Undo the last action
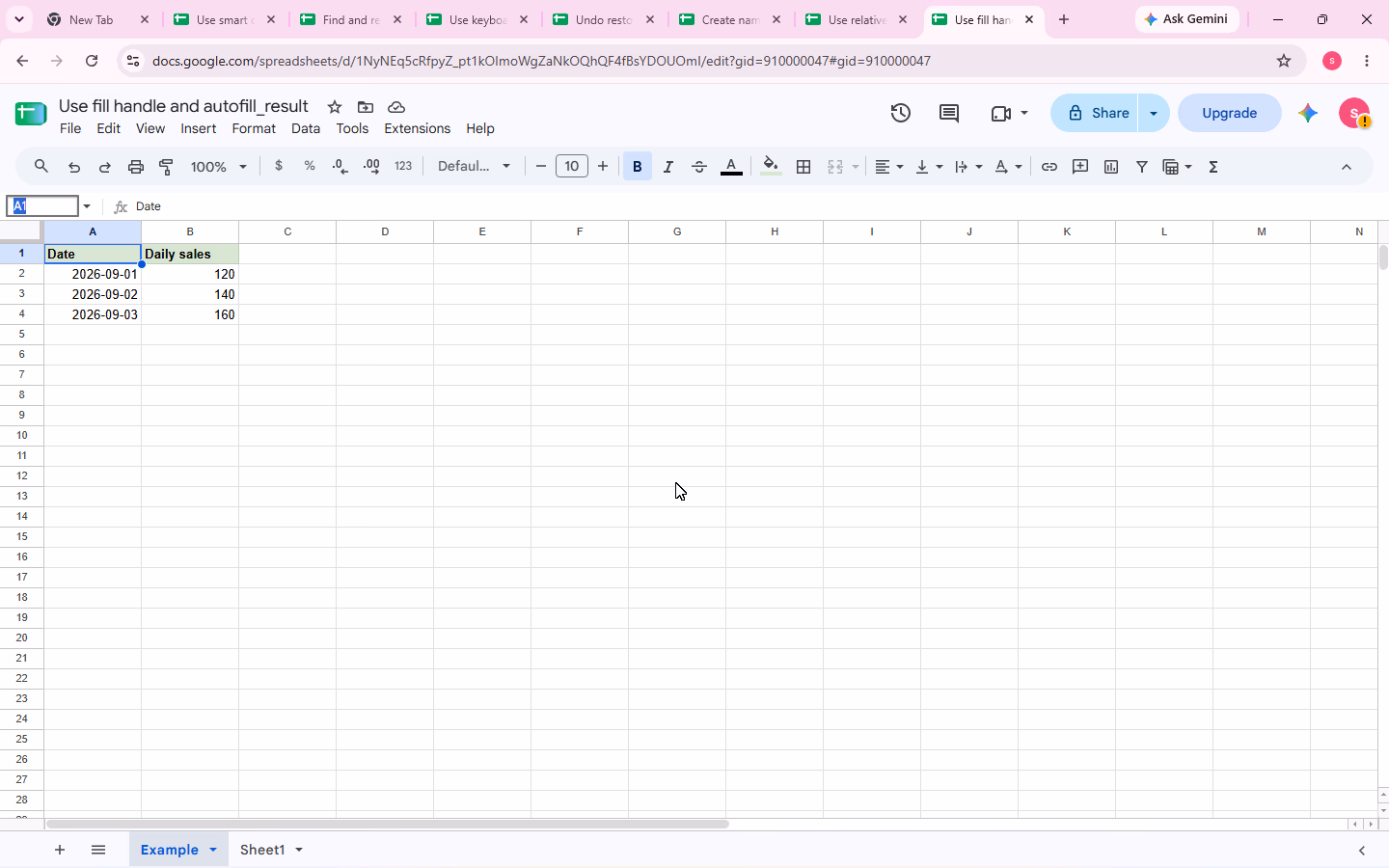Screen dimensions: 1389x868 74,167
